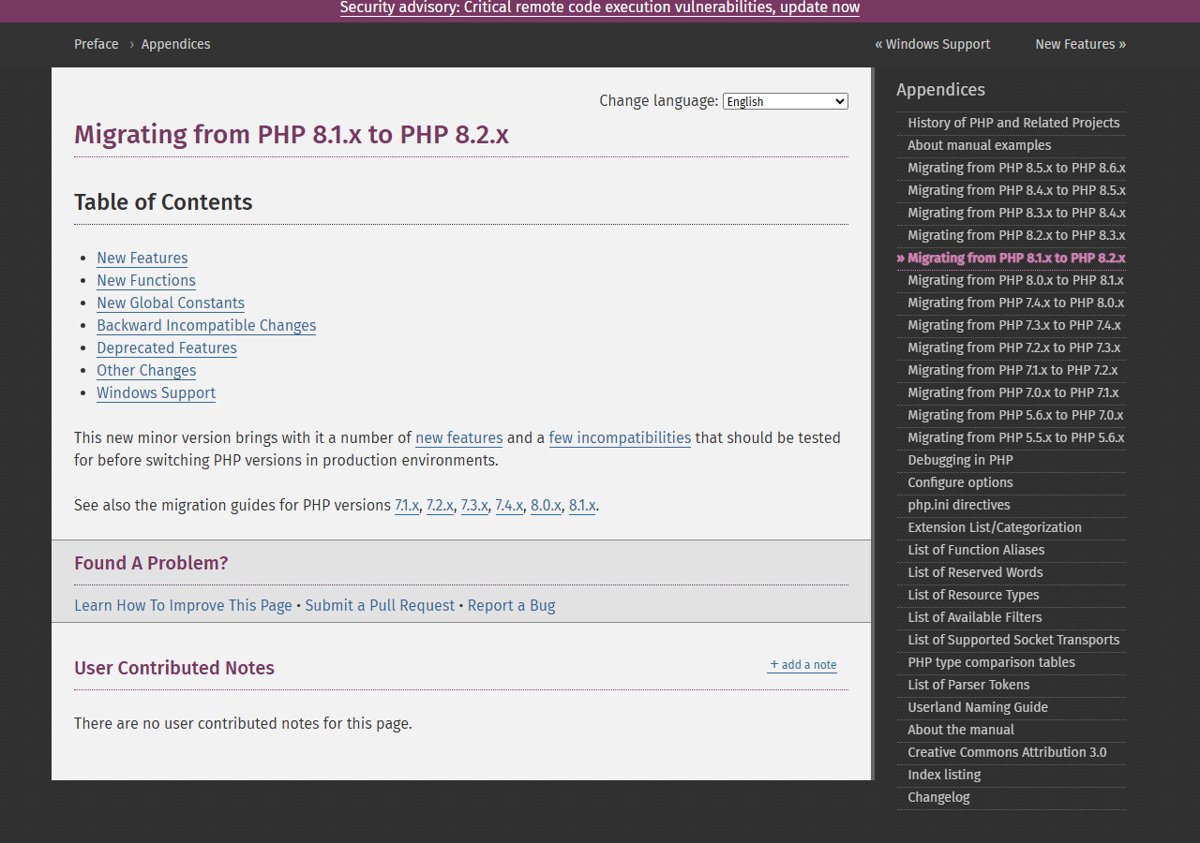Go to next page New Features
Screen dimensions: 1200x843
(1080, 44)
